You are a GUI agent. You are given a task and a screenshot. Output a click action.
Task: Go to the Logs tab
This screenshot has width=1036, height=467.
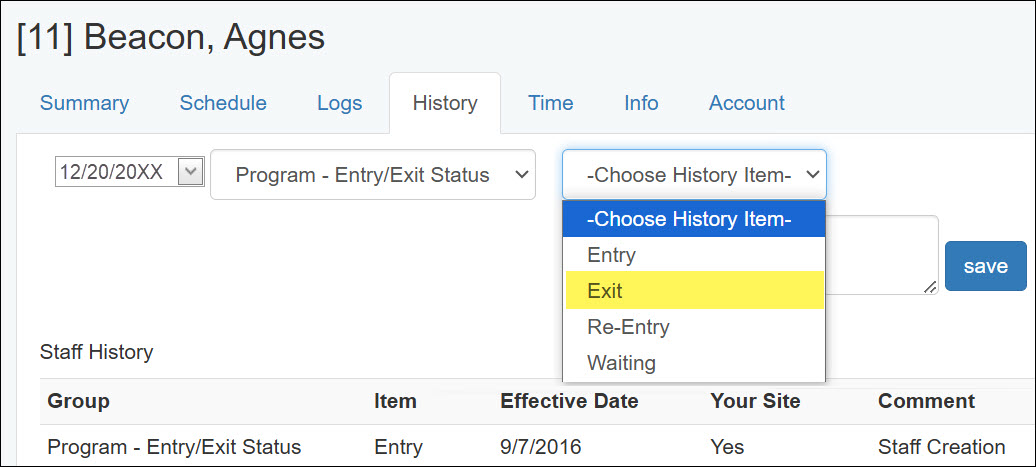point(339,103)
